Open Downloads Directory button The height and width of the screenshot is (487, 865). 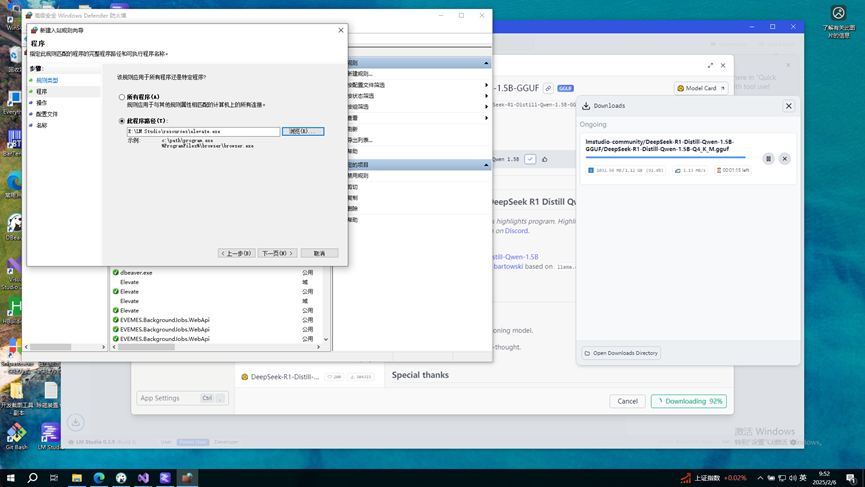621,353
